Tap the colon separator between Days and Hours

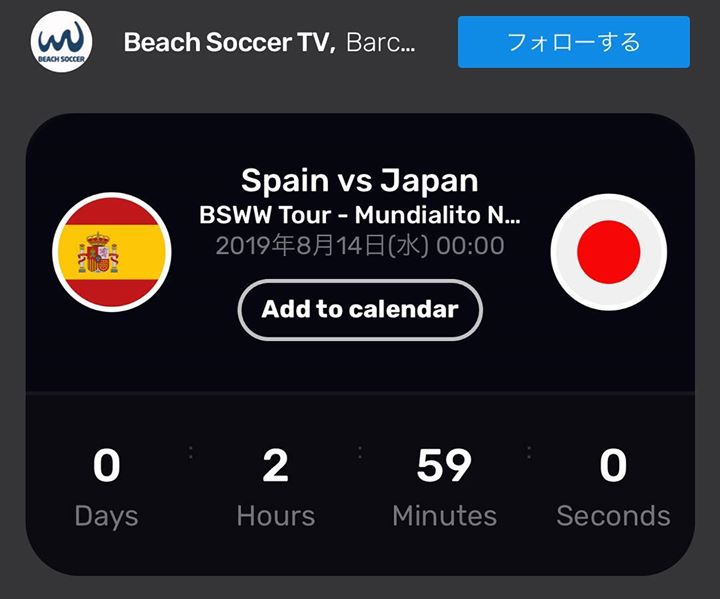click(191, 452)
